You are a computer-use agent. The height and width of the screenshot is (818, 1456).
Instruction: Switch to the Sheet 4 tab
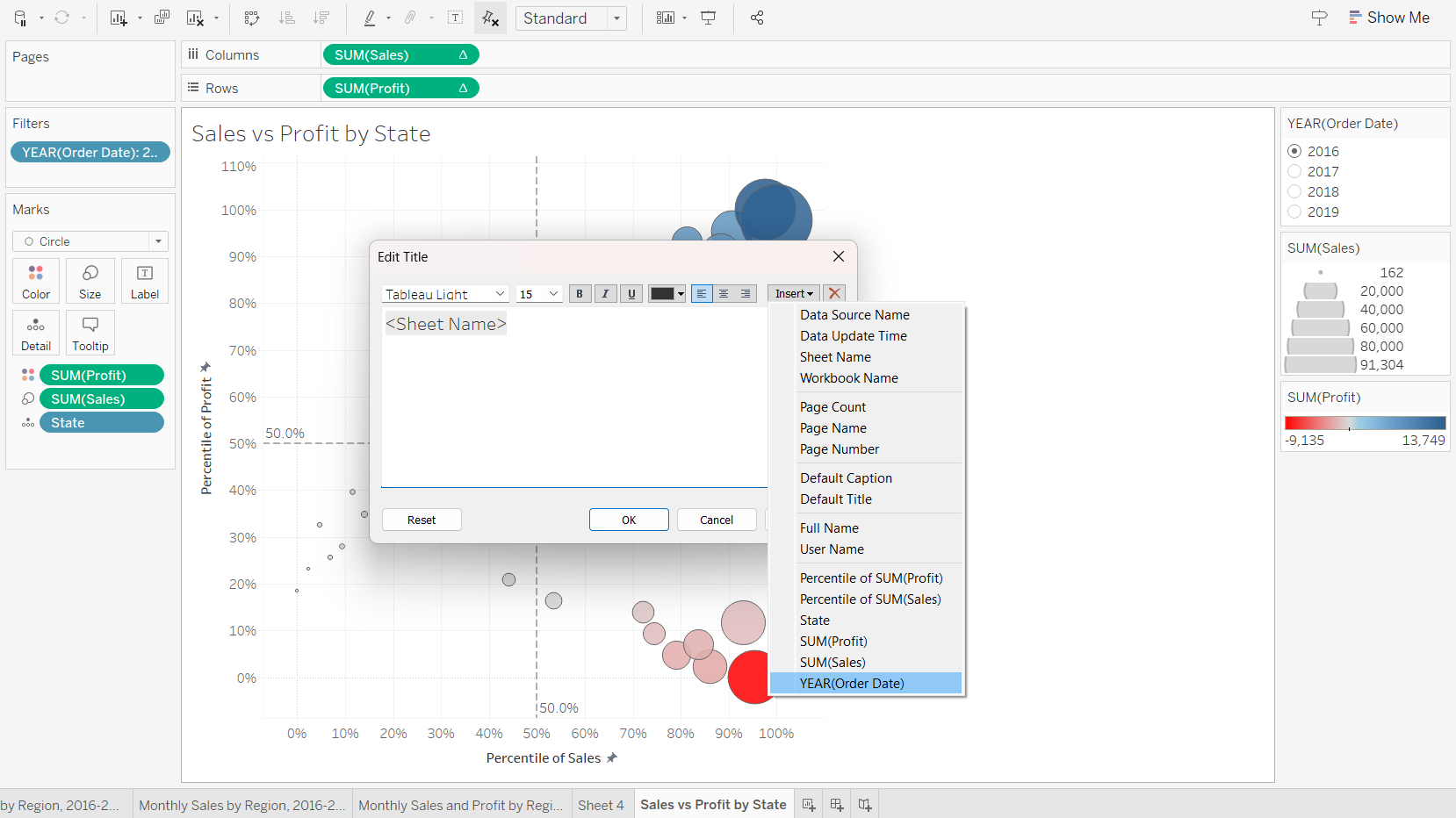601,805
